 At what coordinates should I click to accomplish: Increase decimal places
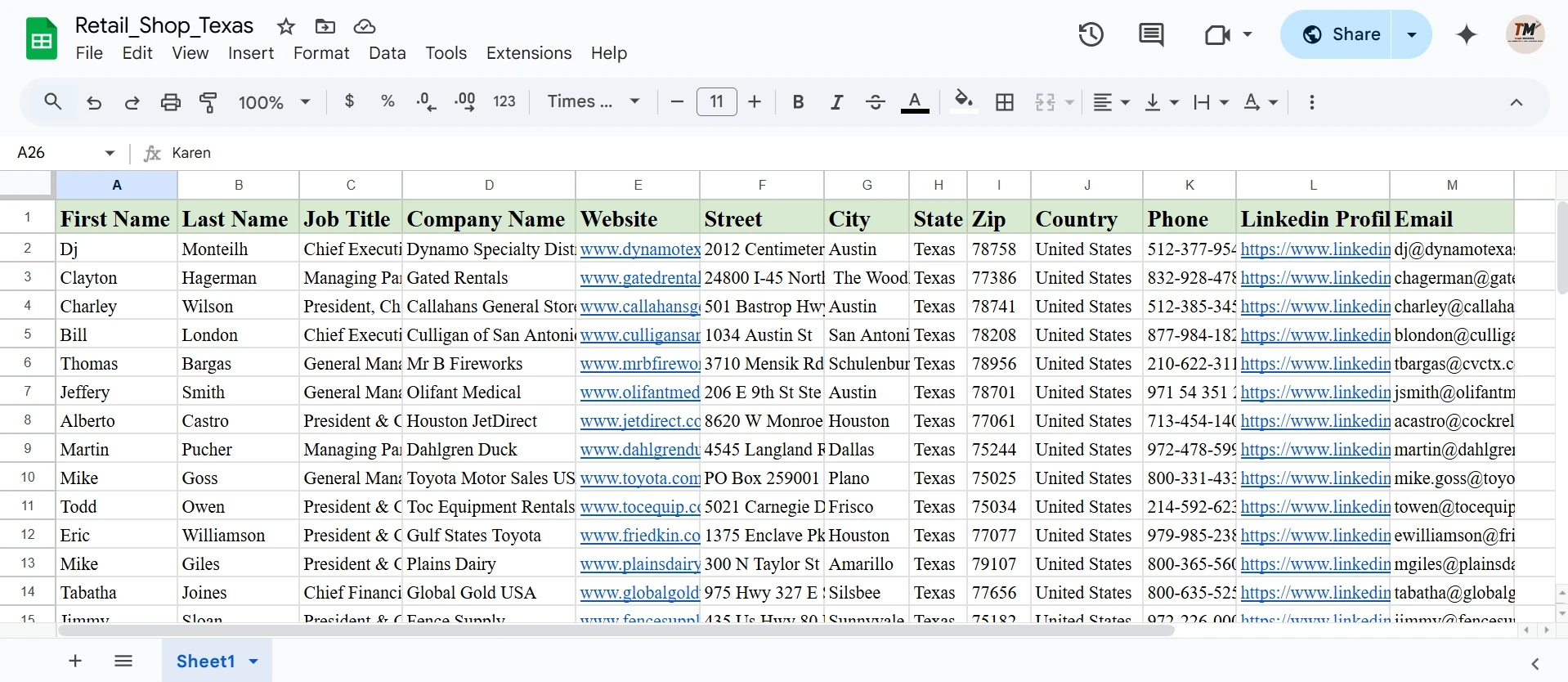[x=464, y=102]
